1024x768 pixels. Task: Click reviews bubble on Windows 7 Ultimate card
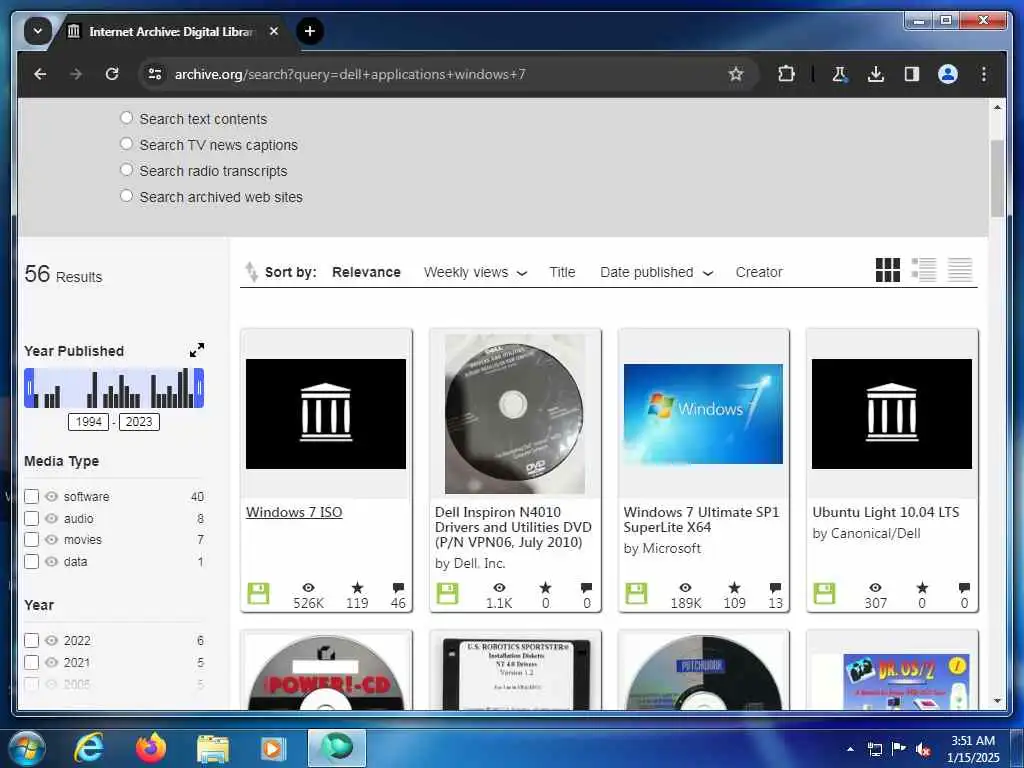coord(775,588)
